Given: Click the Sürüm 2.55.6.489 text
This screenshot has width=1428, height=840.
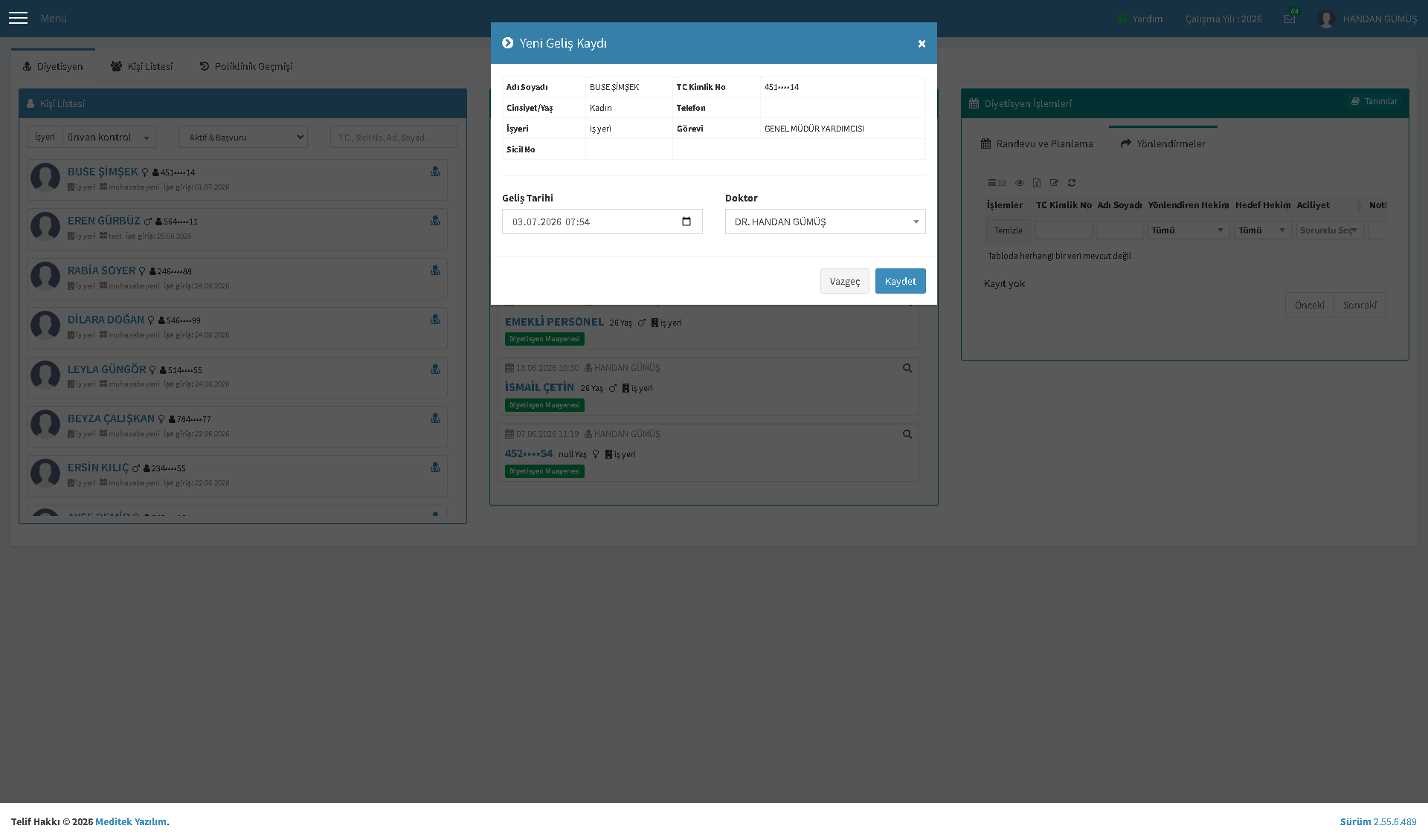Looking at the screenshot, I should (1378, 821).
